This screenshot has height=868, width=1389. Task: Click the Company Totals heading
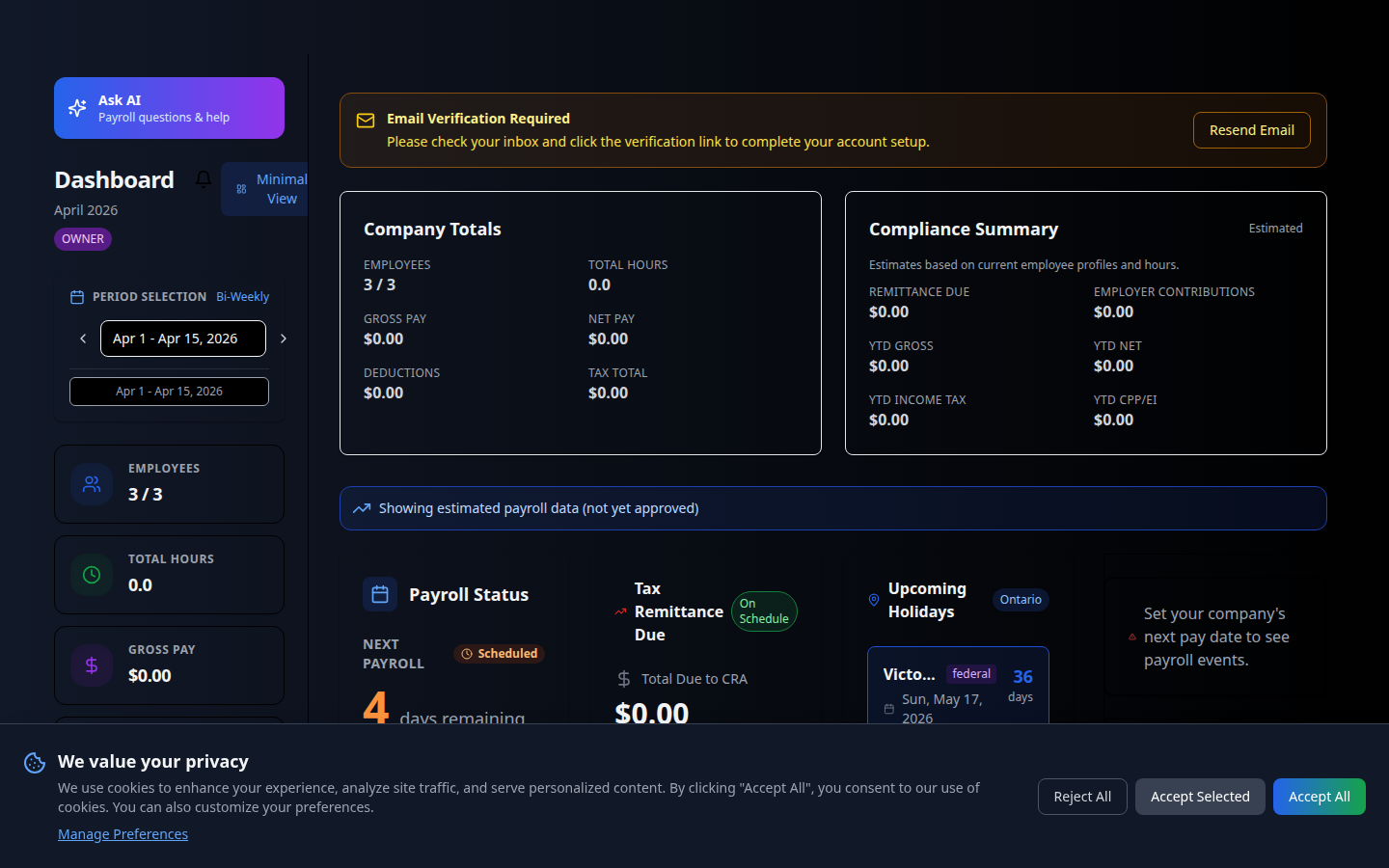pos(432,230)
